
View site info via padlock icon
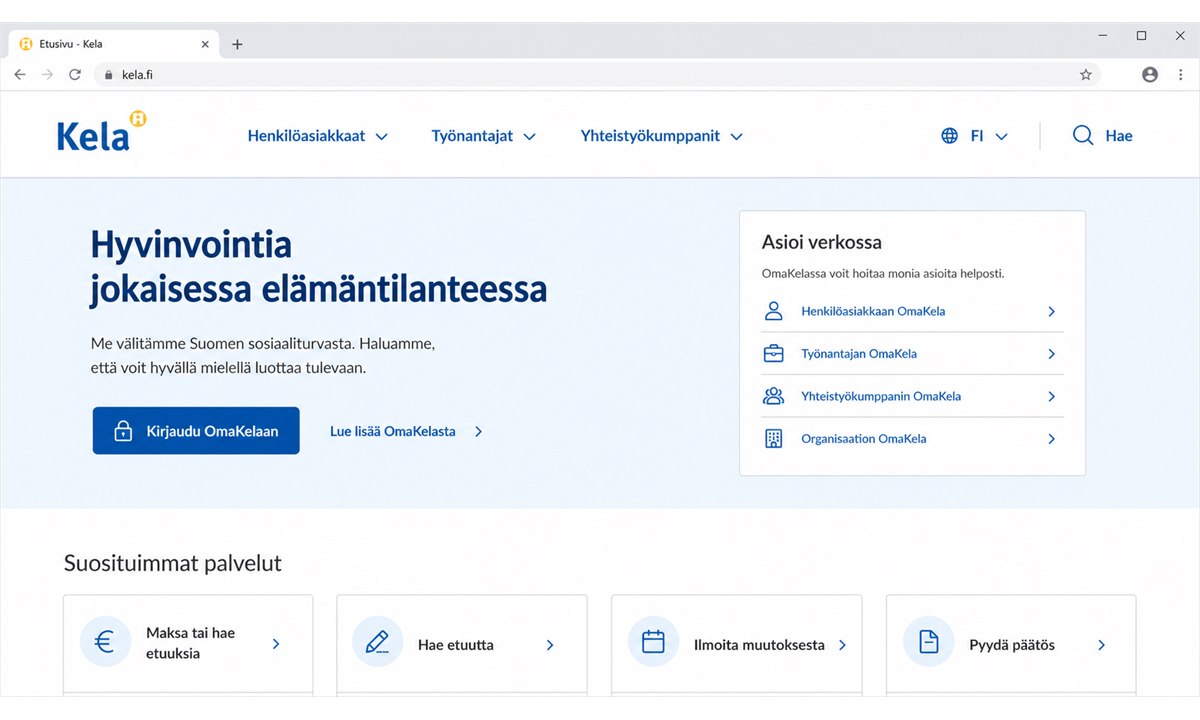point(109,75)
